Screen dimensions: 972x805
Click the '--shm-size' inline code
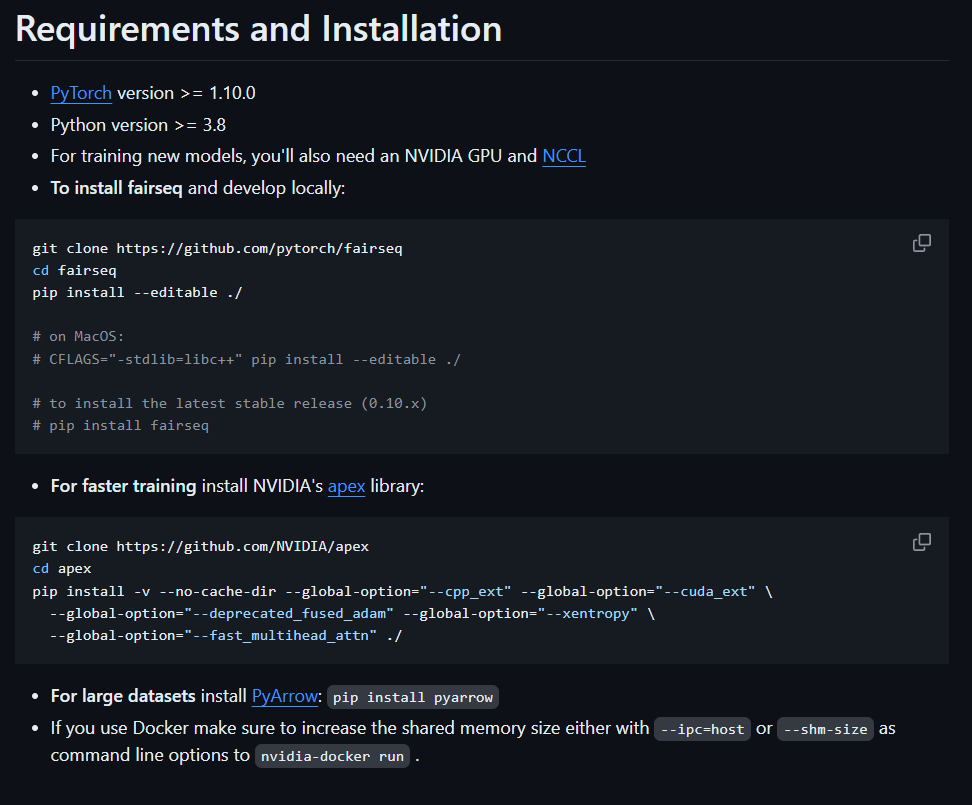(826, 729)
